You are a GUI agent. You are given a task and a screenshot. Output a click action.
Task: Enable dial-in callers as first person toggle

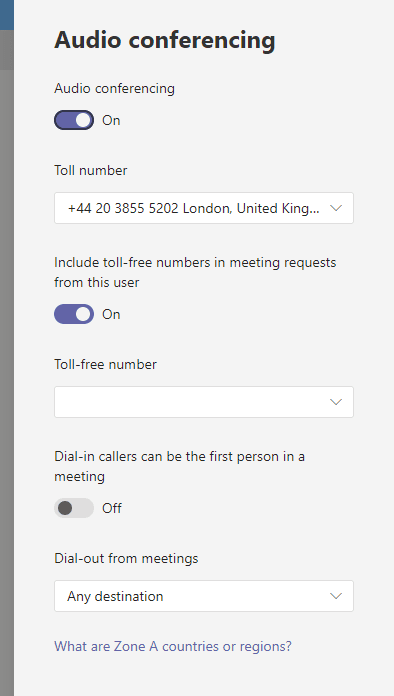click(x=74, y=508)
